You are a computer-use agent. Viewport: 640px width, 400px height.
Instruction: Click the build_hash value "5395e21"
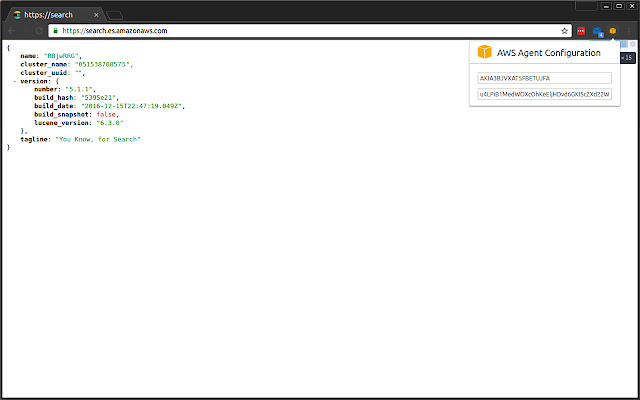tap(100, 98)
